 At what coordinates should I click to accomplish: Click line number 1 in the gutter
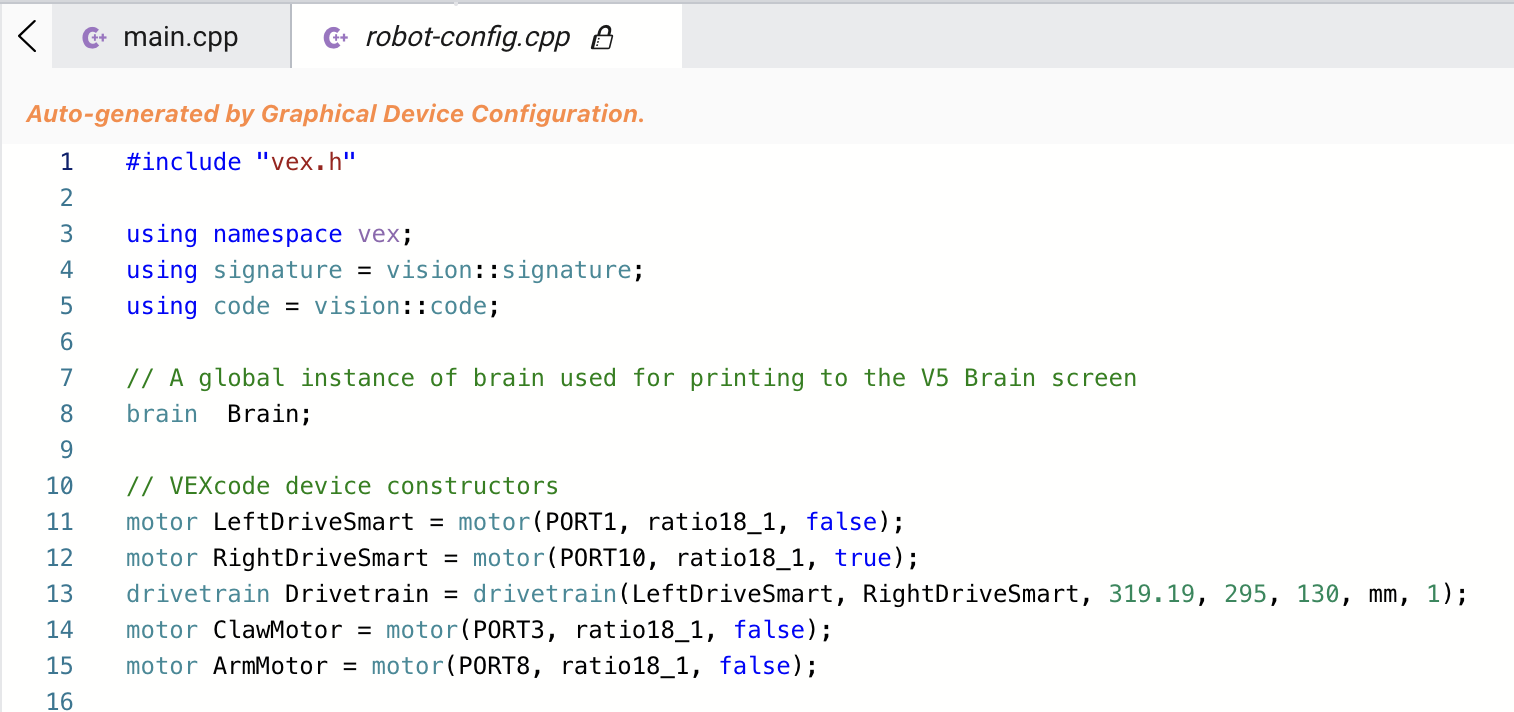pyautogui.click(x=66, y=162)
